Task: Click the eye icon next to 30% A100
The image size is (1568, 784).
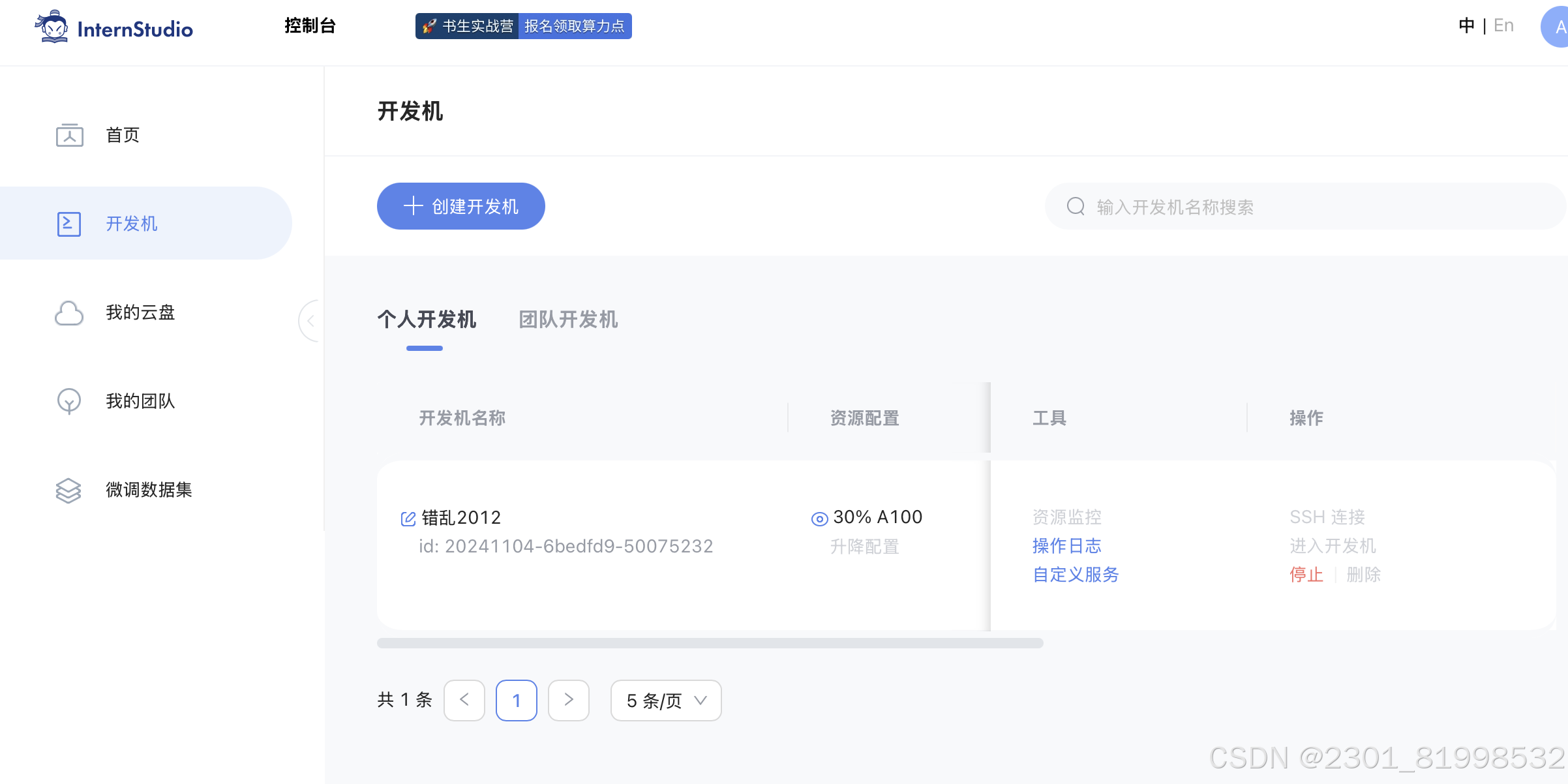Action: point(819,519)
